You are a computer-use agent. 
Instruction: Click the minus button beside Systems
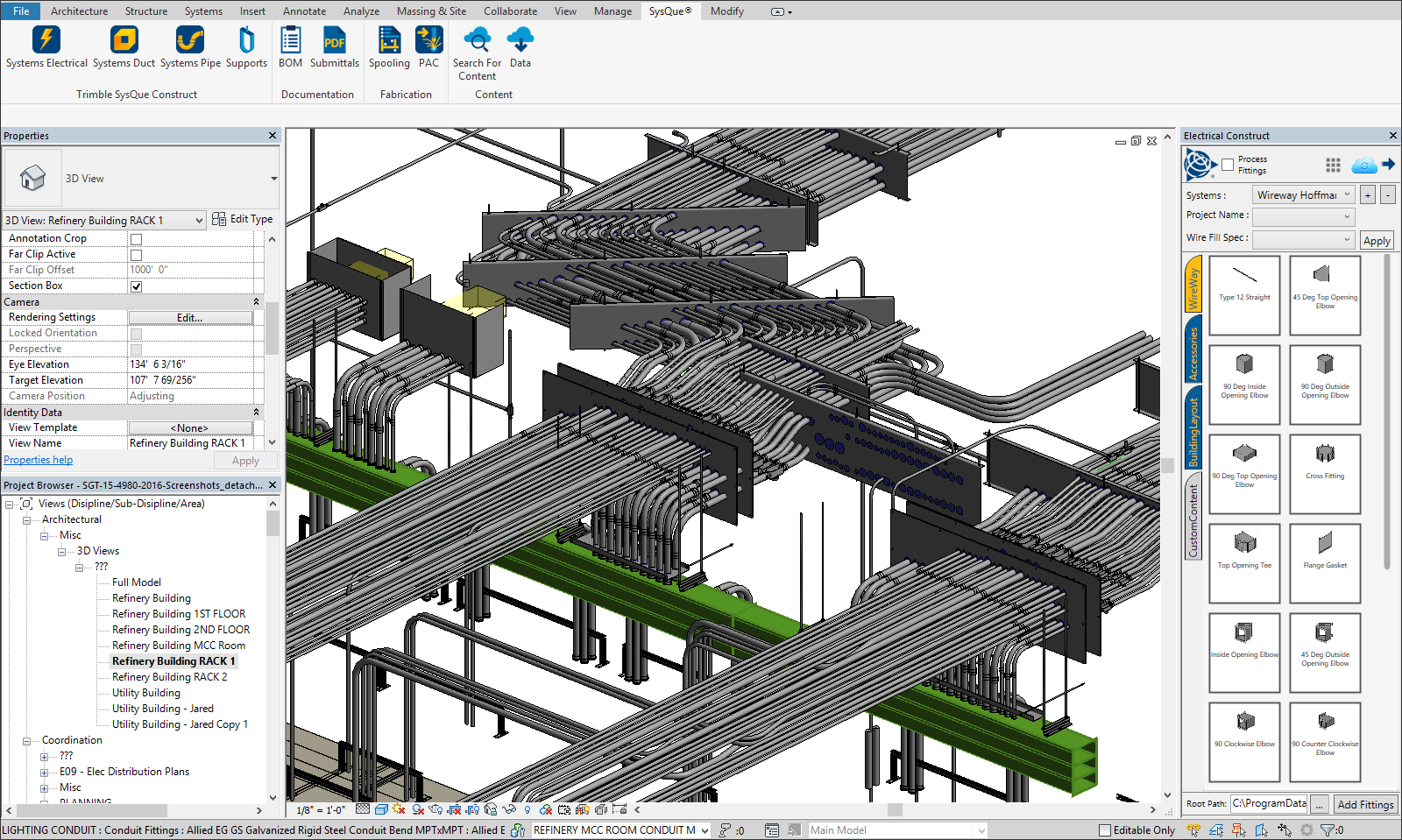click(1388, 194)
